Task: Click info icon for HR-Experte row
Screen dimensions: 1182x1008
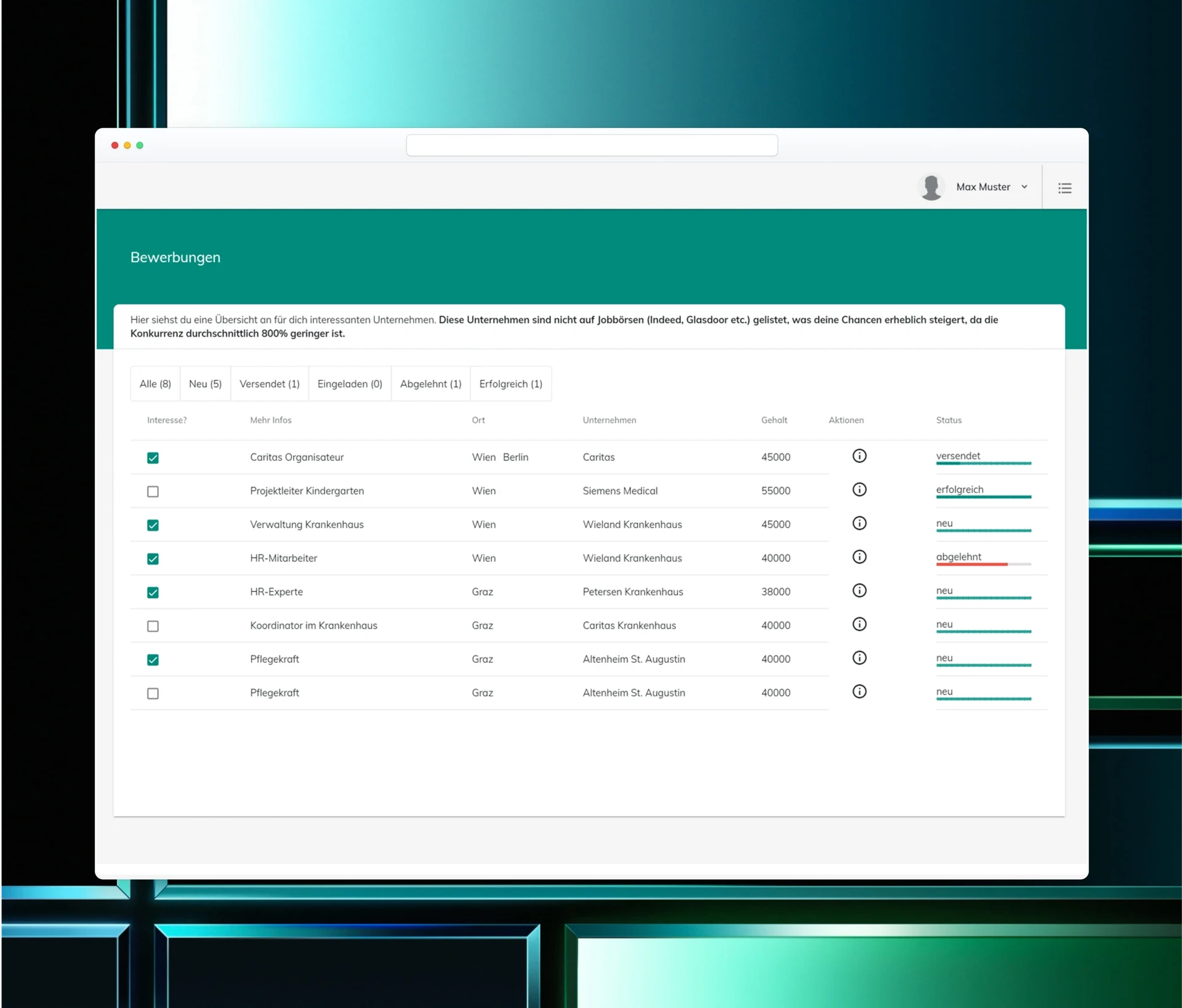Action: (x=859, y=591)
